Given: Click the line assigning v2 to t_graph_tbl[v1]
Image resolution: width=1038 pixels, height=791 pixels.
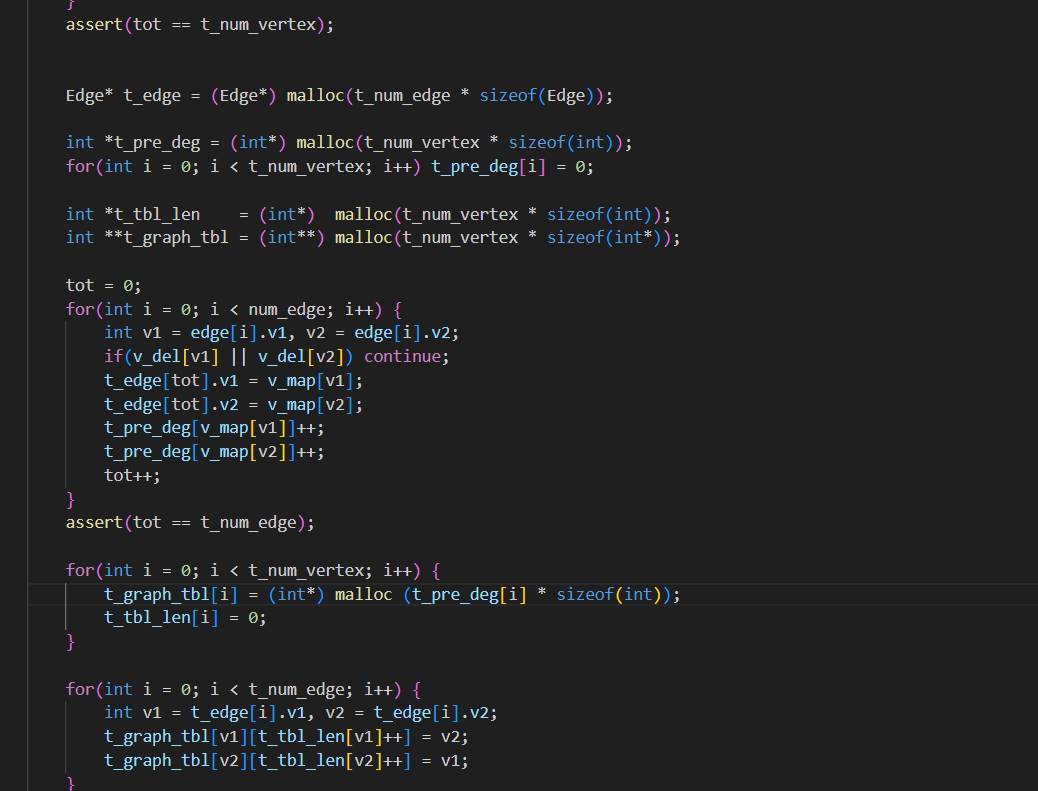Looking at the screenshot, I should pos(286,736).
